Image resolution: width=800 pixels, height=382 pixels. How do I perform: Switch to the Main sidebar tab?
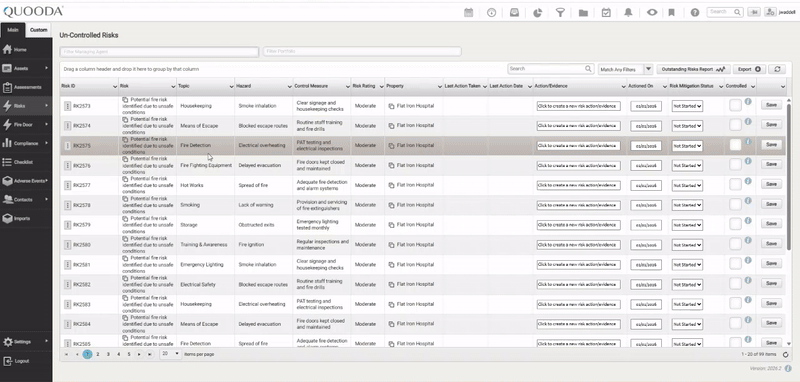13,30
